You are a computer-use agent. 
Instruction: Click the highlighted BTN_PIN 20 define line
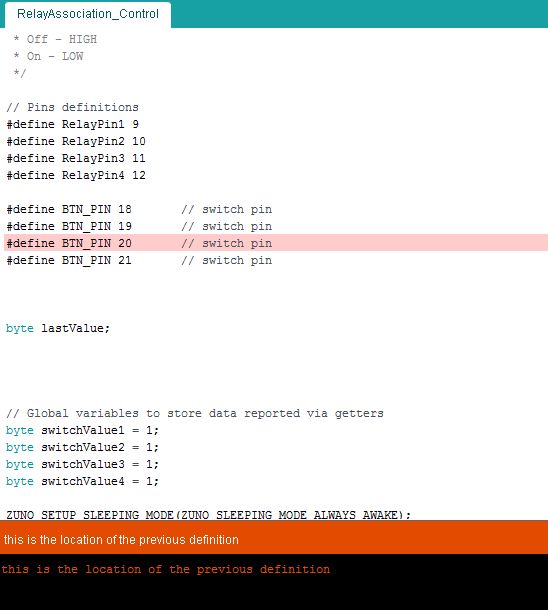(276, 243)
